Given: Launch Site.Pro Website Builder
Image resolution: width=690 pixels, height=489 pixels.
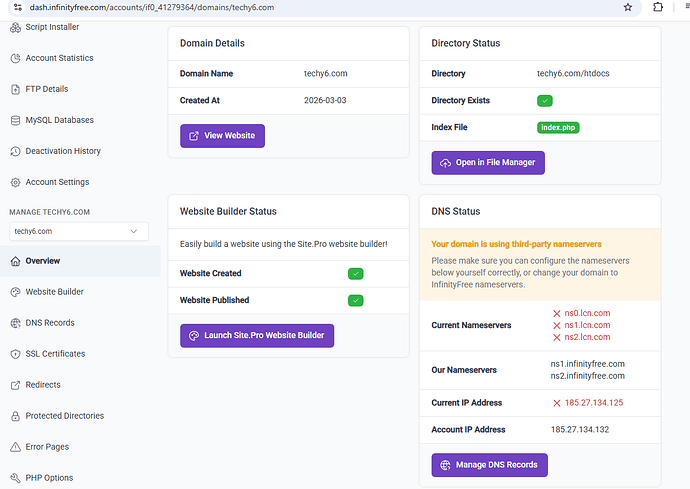Looking at the screenshot, I should pos(257,335).
